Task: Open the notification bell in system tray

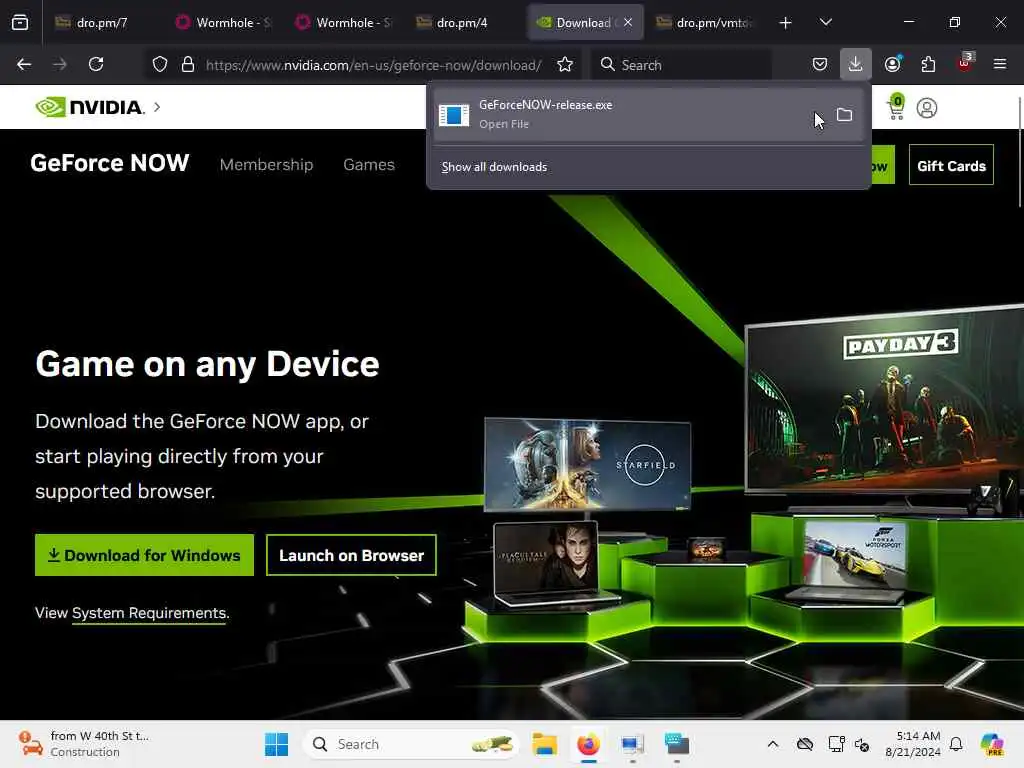Action: 956,744
